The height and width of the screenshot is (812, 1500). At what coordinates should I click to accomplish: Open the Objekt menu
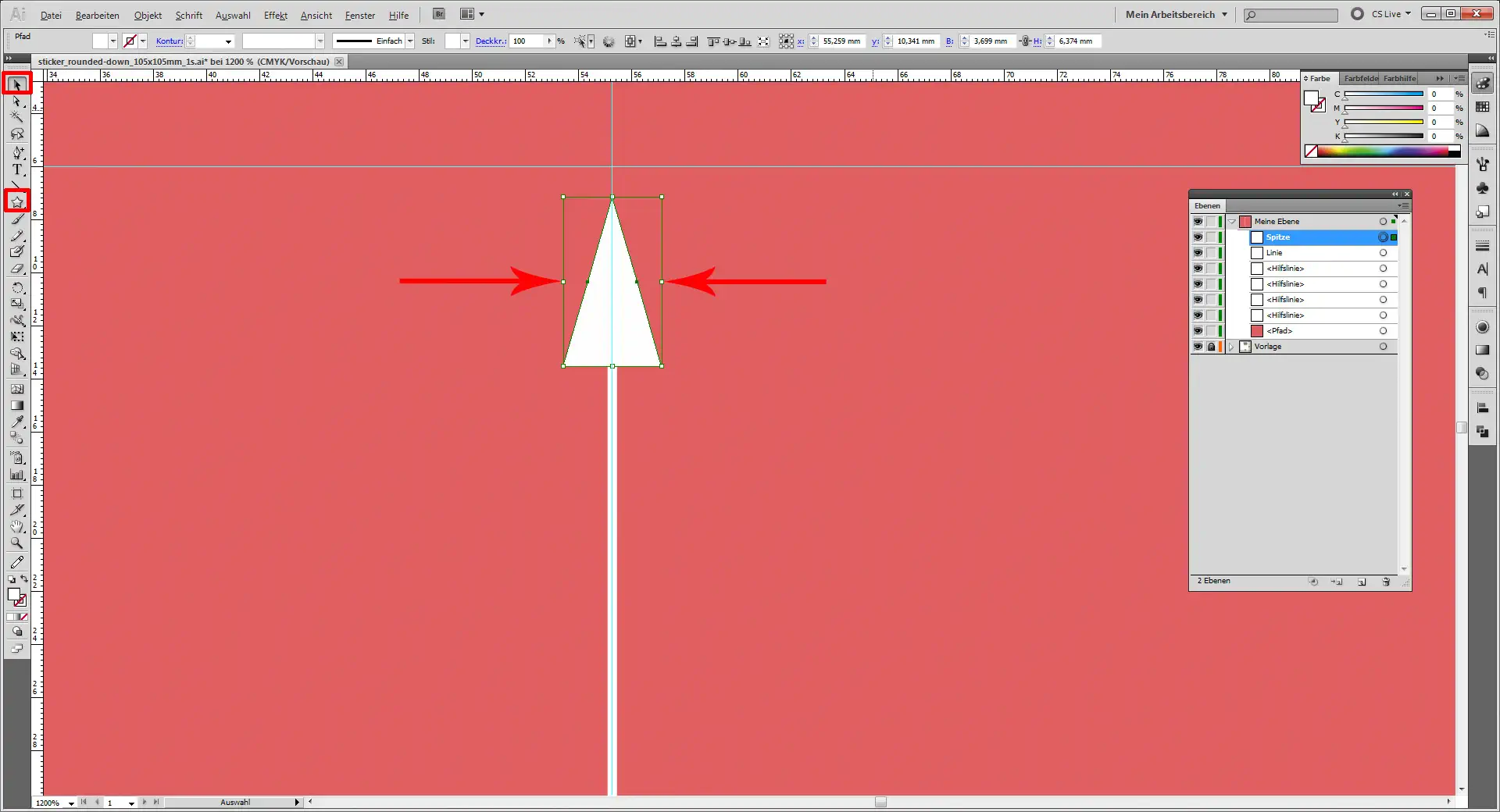[148, 16]
